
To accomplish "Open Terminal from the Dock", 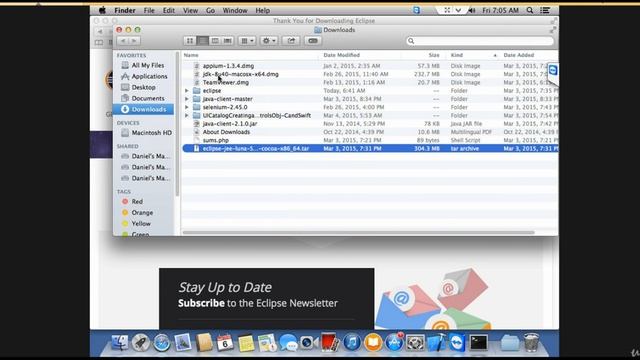I will tap(478, 343).
